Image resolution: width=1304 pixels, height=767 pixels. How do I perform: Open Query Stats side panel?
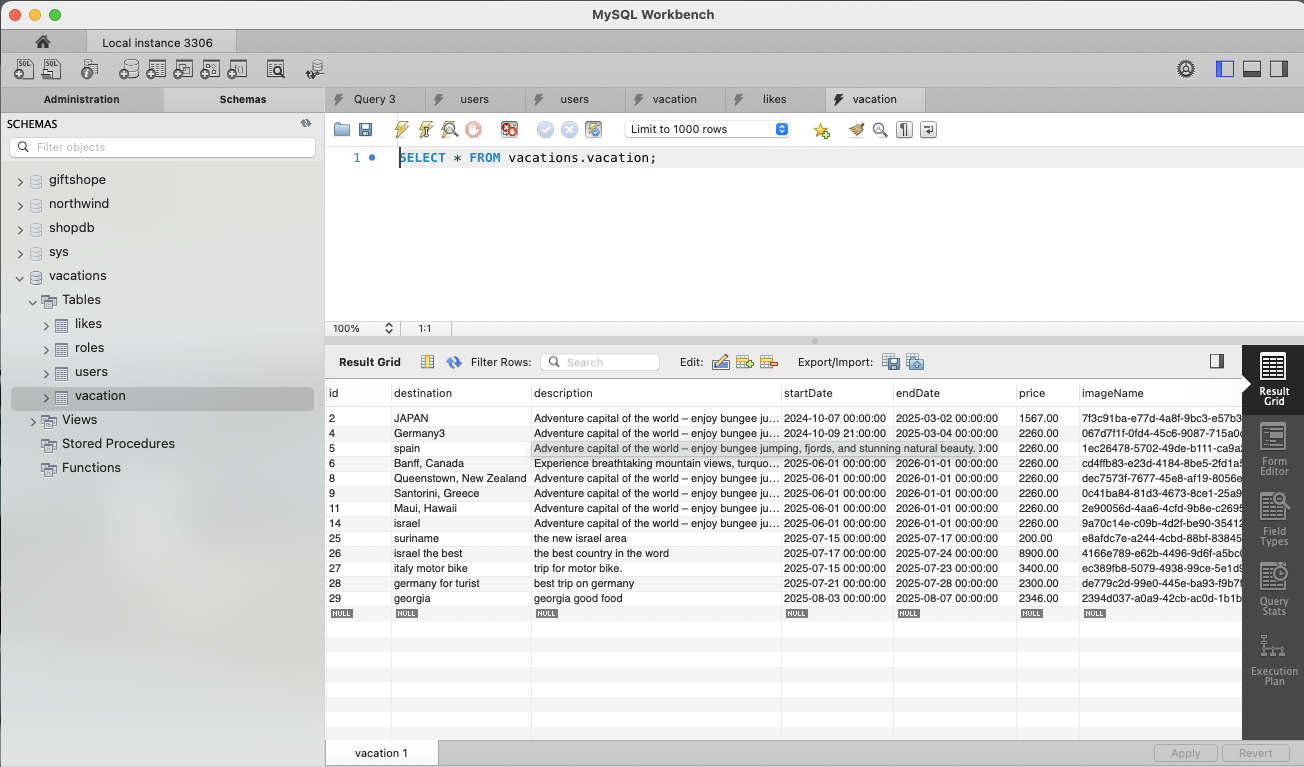click(1273, 589)
